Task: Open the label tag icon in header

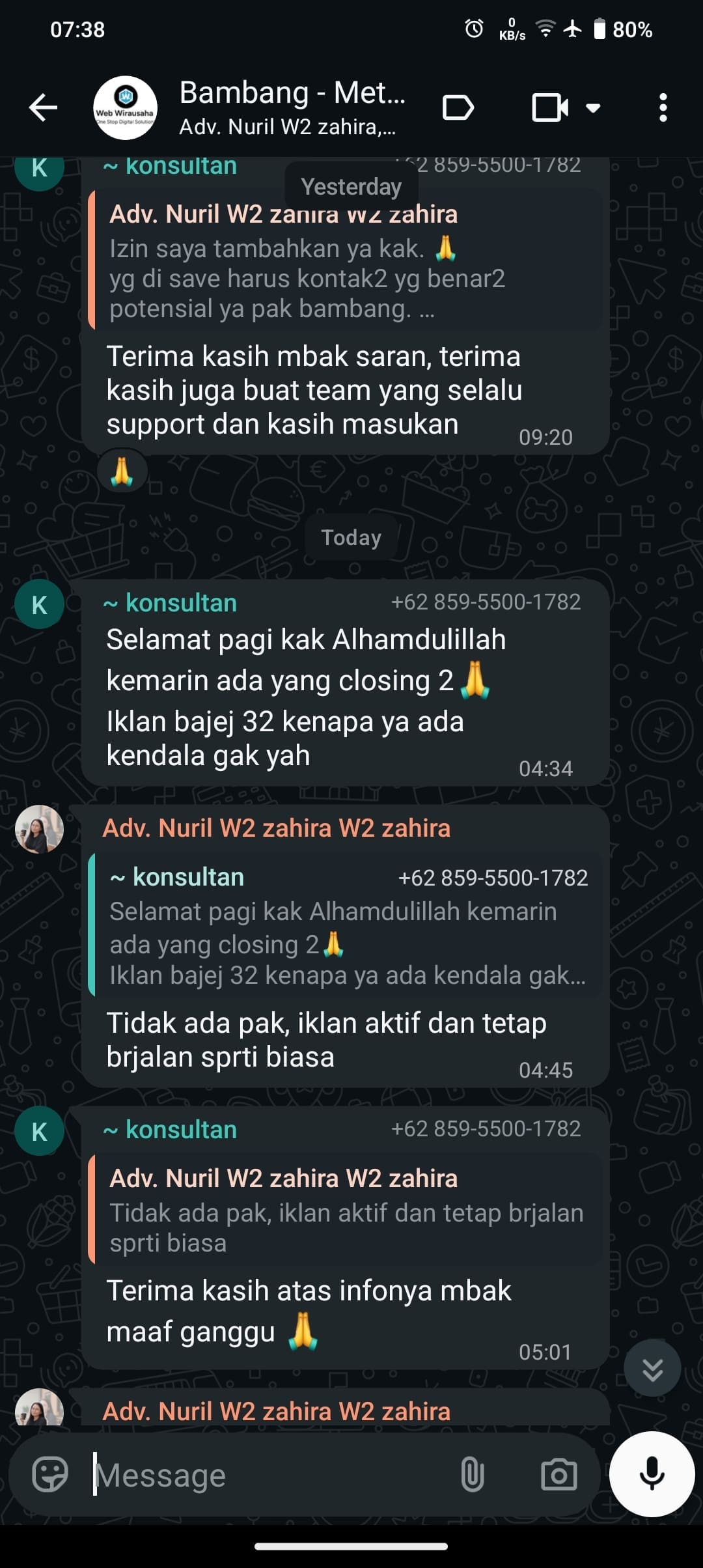Action: click(458, 107)
